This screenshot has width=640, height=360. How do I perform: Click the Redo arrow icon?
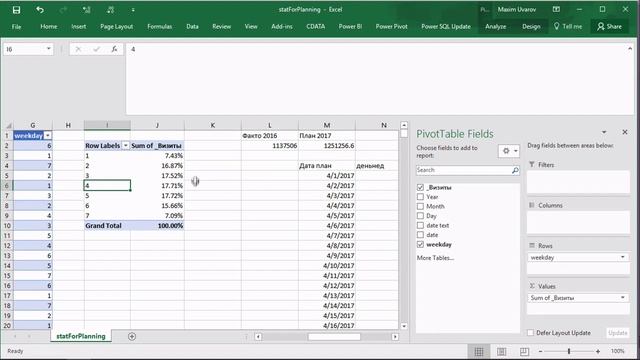pyautogui.click(x=63, y=10)
